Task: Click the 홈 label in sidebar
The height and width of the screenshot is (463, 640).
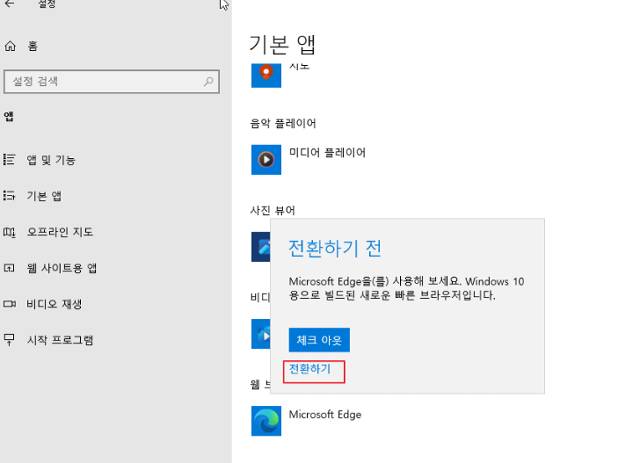Action: (x=33, y=46)
